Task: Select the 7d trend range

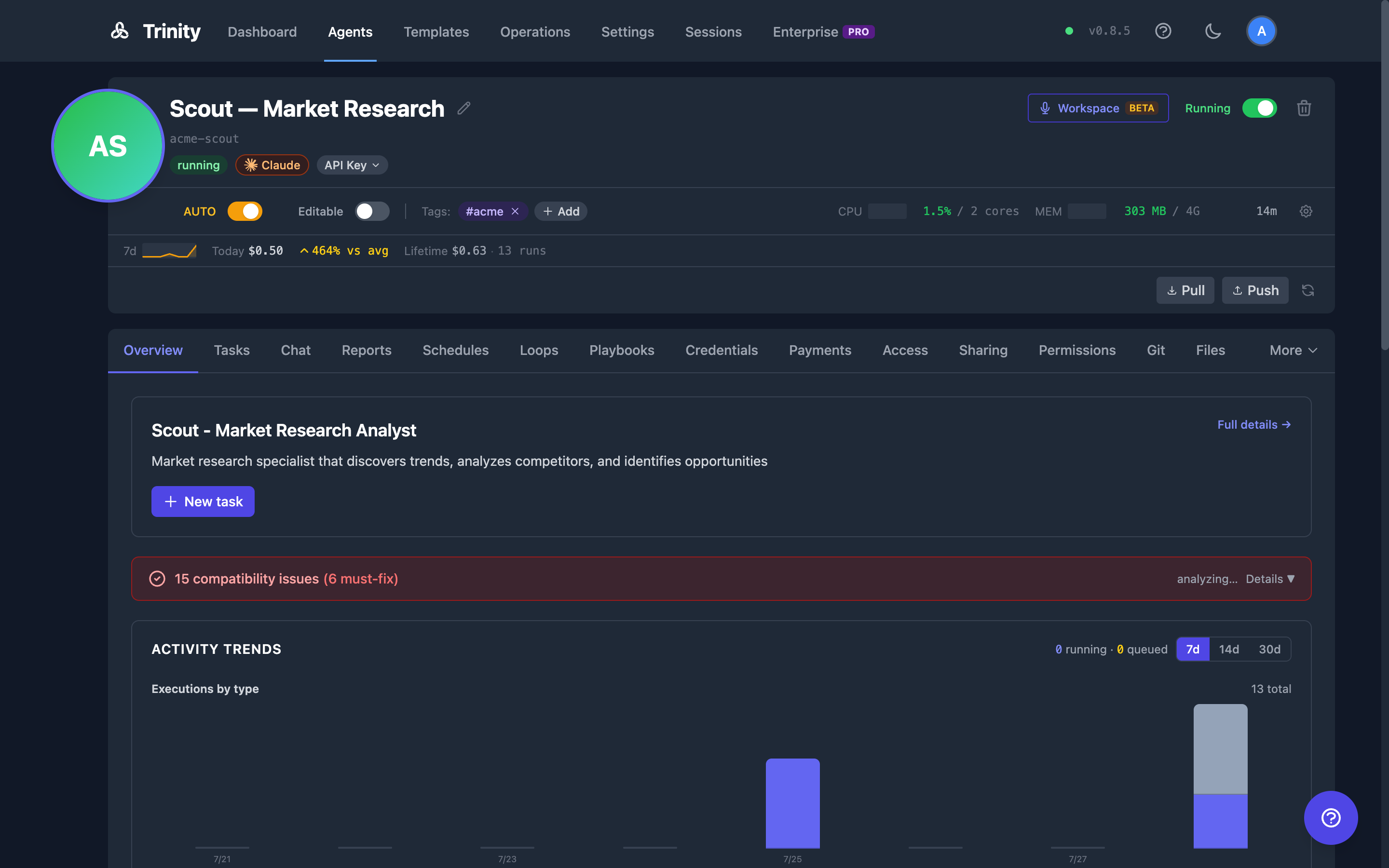Action: 1193,649
